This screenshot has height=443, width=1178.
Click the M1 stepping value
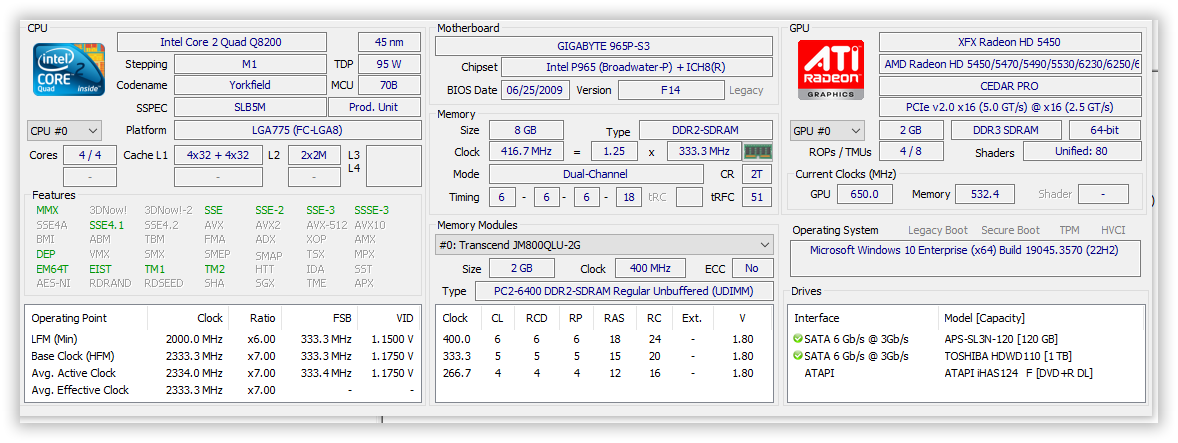pyautogui.click(x=250, y=64)
